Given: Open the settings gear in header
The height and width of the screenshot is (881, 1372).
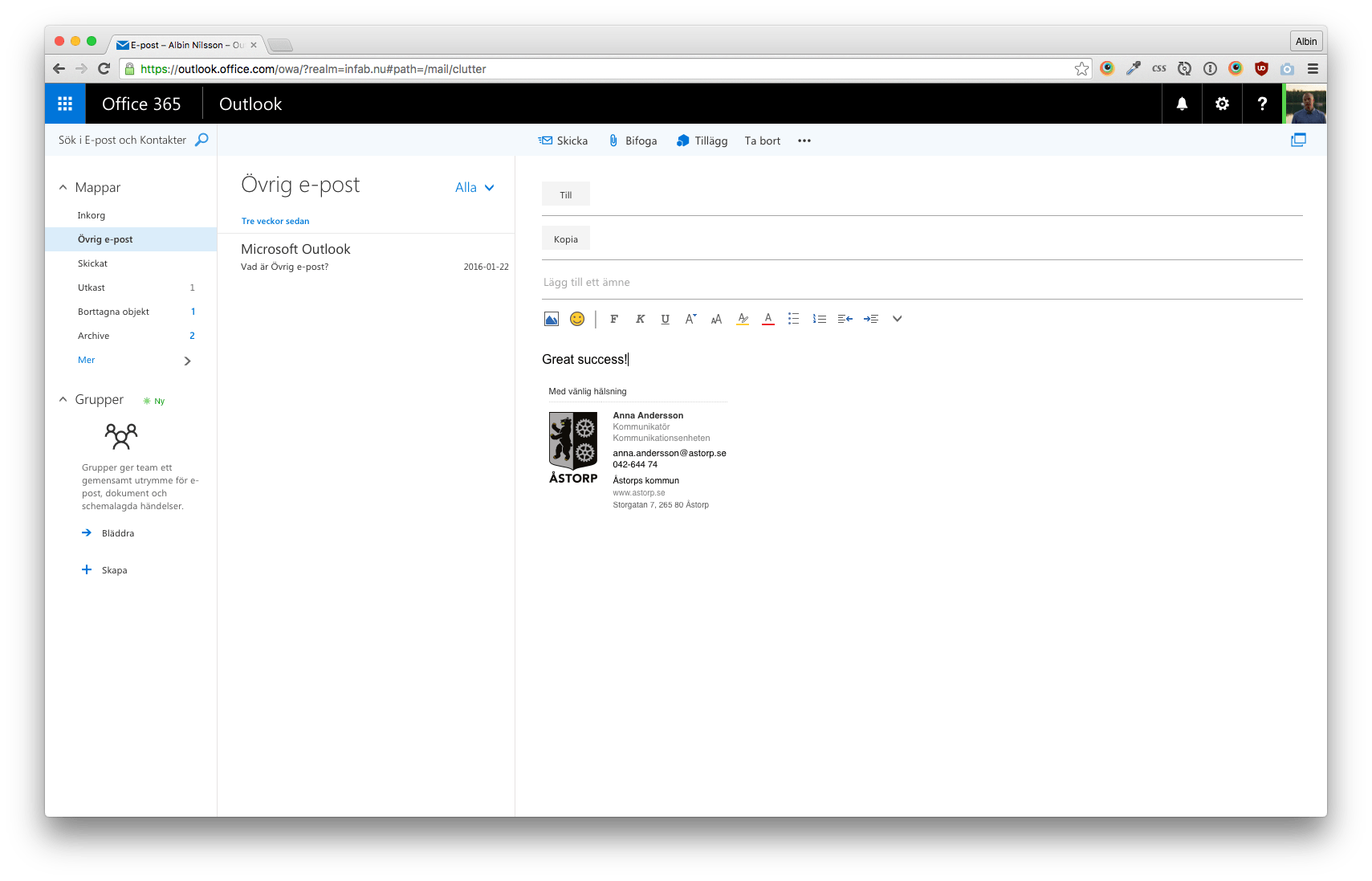Looking at the screenshot, I should click(x=1222, y=104).
